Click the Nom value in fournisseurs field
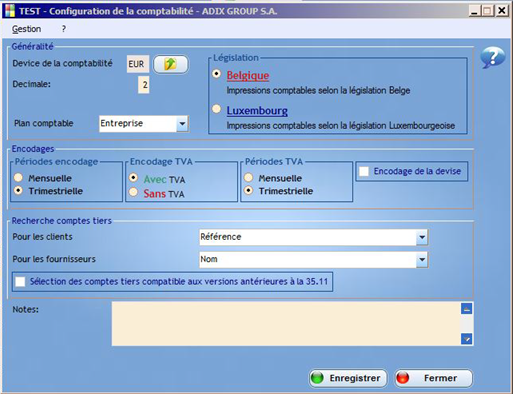The height and width of the screenshot is (394, 513). (209, 259)
